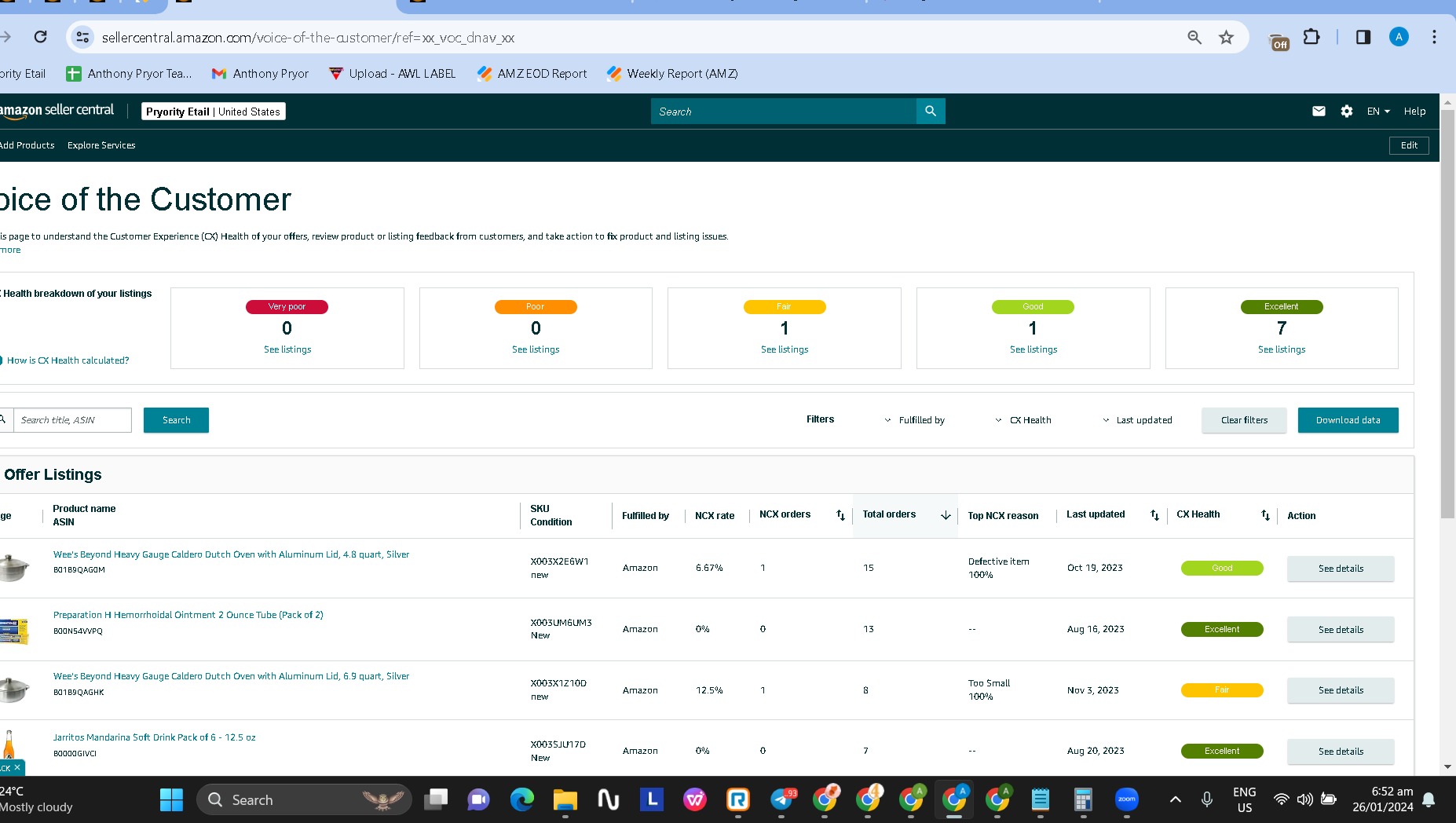Sort by CX Health arrows icon
This screenshot has width=1456, height=823.
[1265, 515]
